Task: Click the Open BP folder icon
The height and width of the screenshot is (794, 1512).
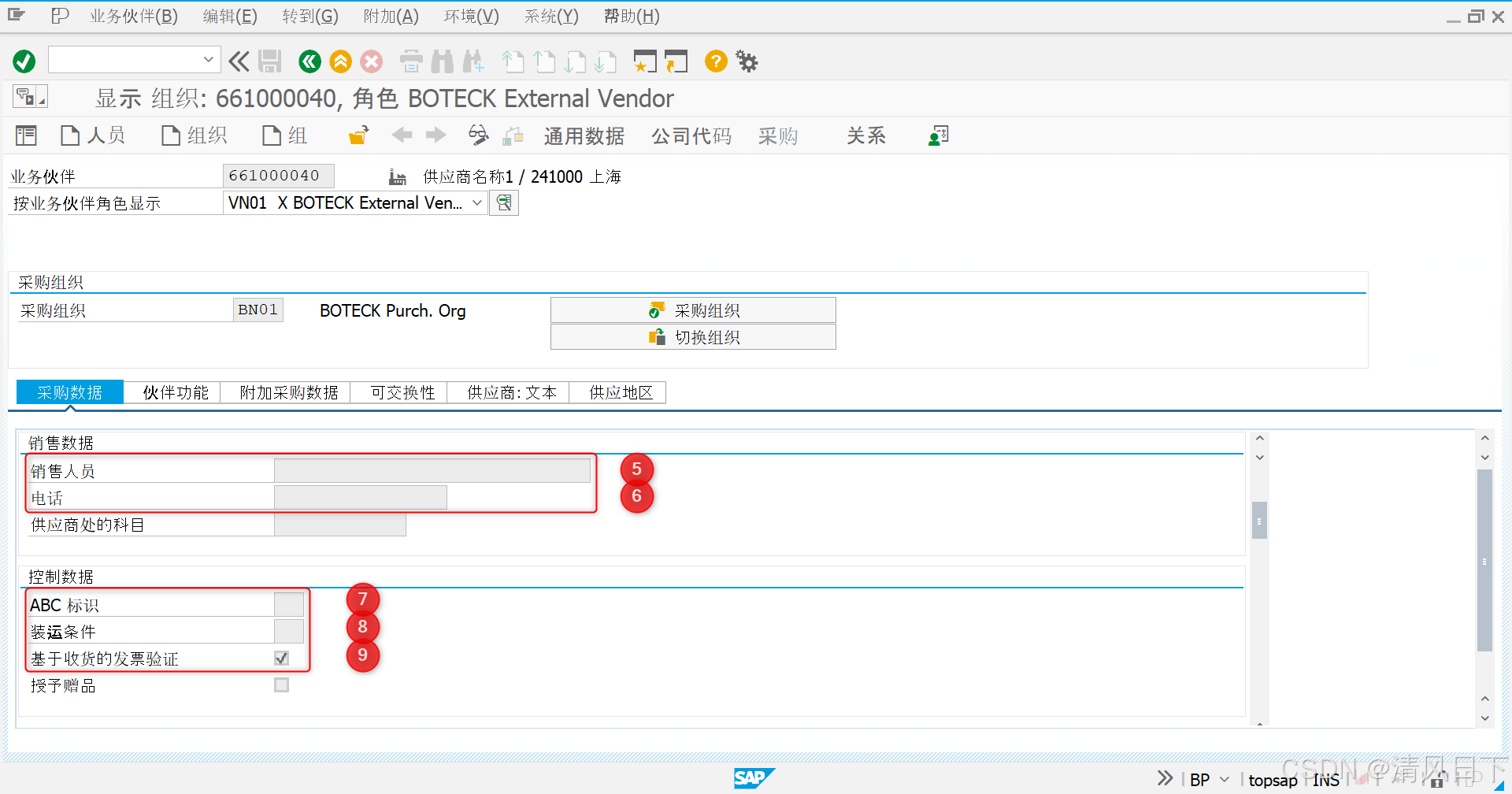Action: [359, 135]
